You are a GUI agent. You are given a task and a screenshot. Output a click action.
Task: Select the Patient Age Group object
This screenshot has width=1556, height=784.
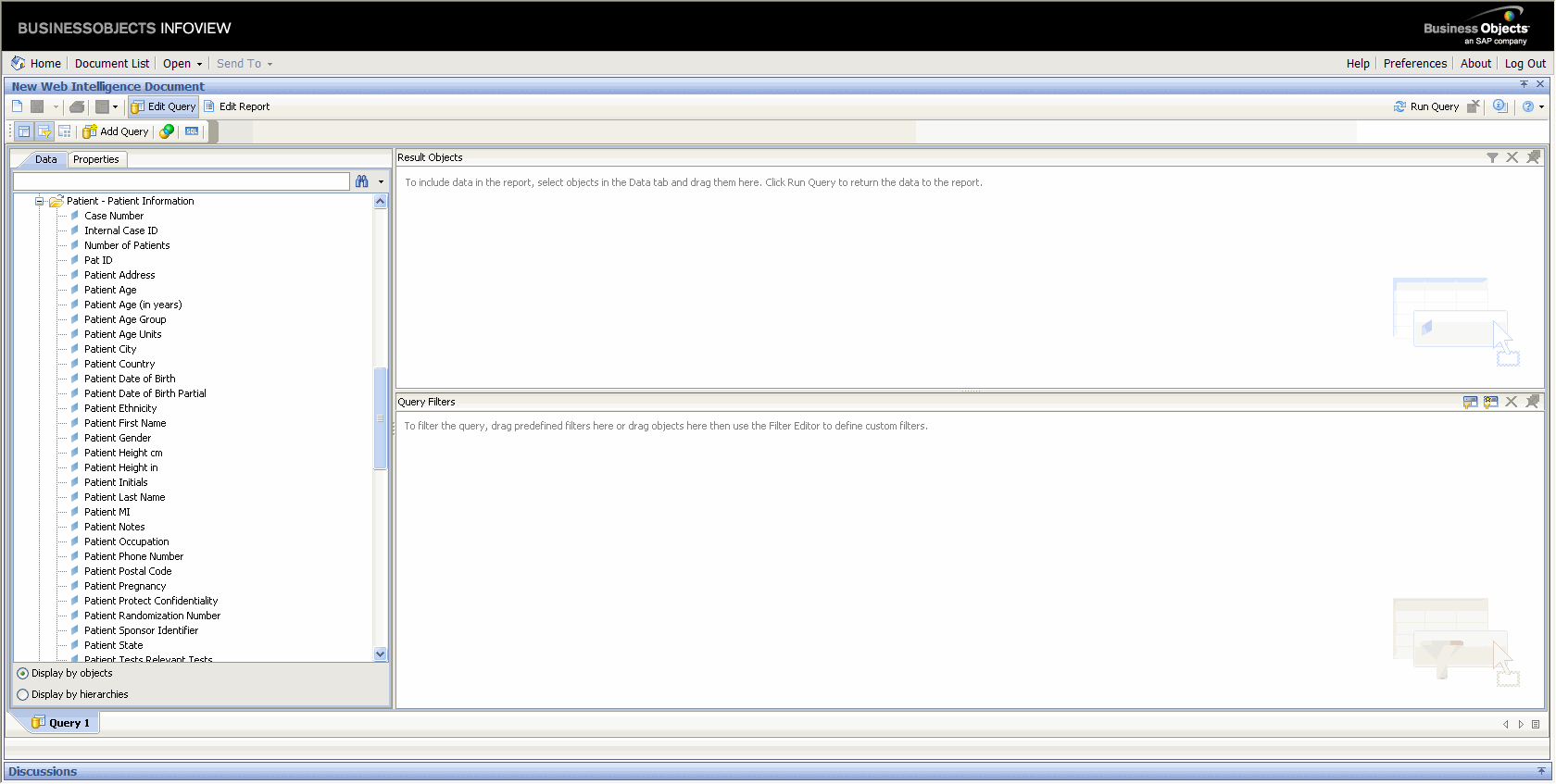(125, 319)
